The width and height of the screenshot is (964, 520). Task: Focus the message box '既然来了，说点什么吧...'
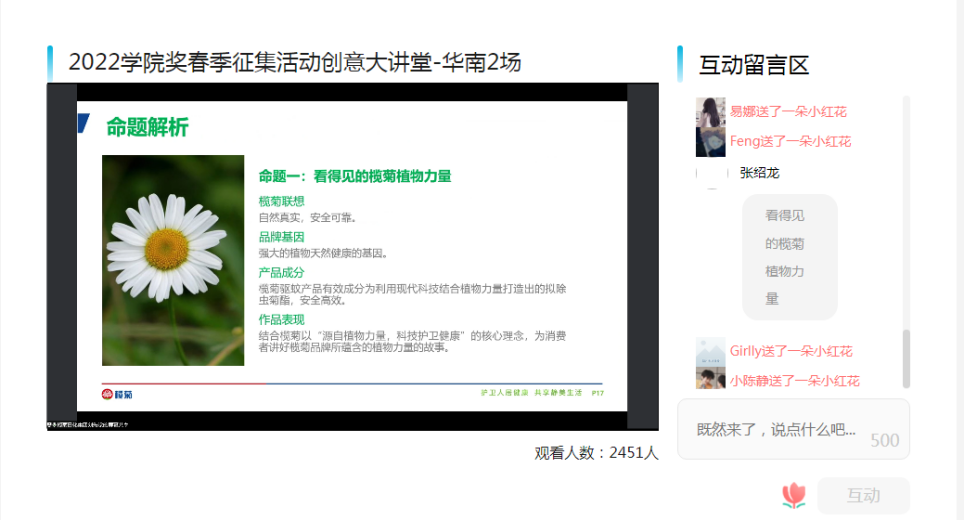coord(793,430)
